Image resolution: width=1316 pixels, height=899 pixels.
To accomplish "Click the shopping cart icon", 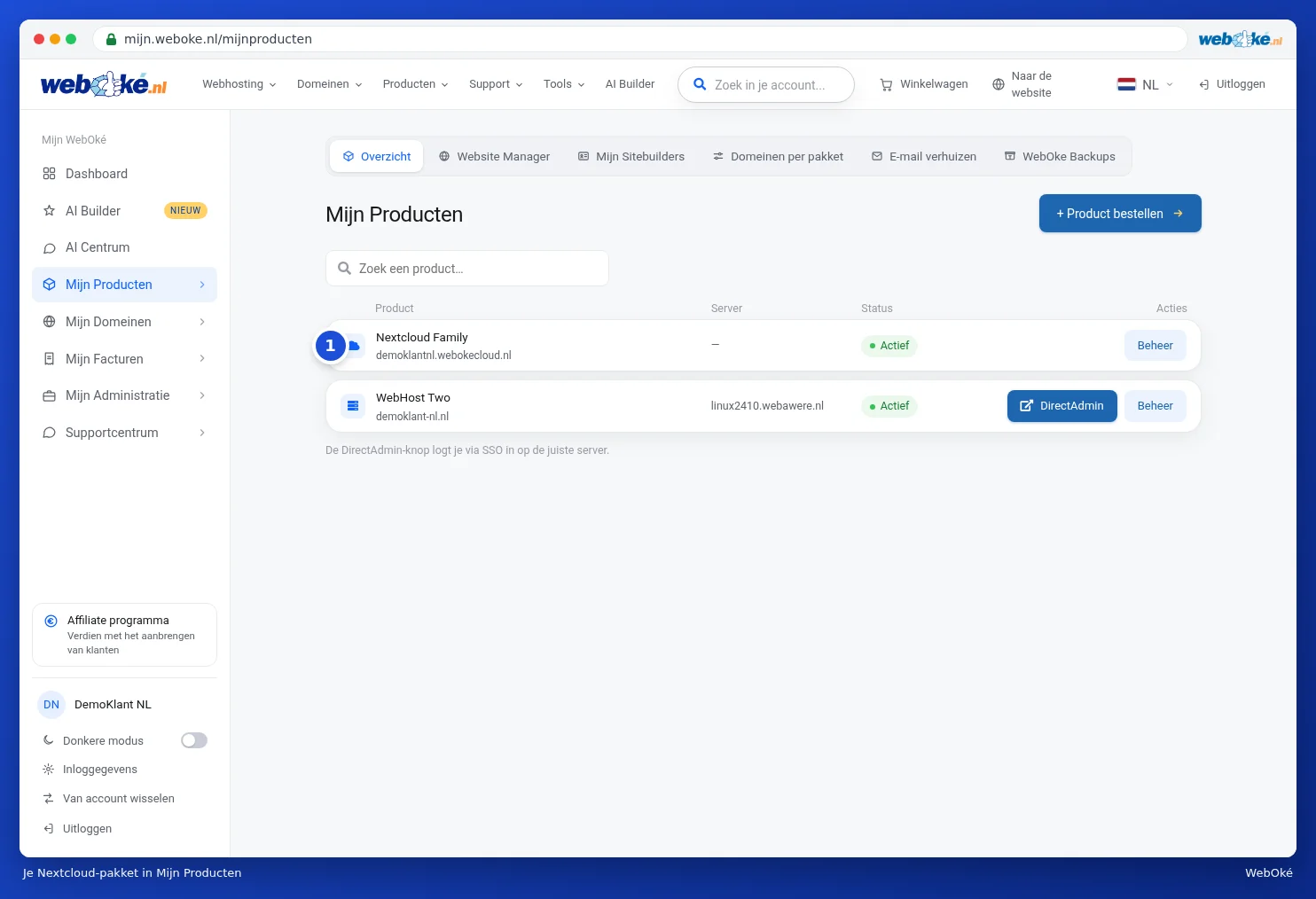I will coord(886,85).
